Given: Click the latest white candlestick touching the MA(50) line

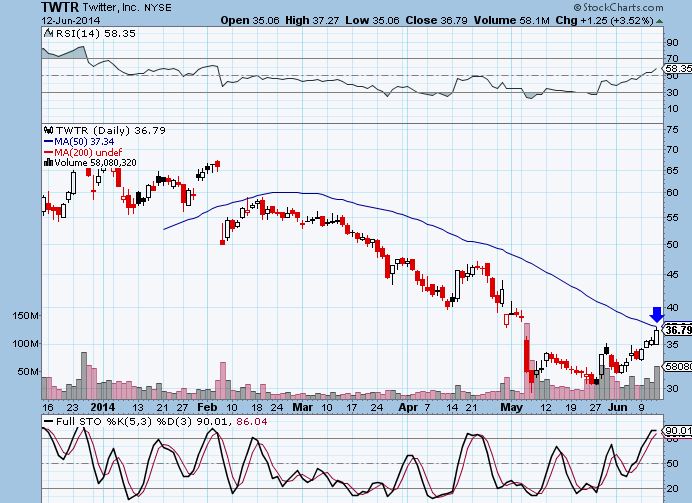Looking at the screenshot, I should pos(656,336).
